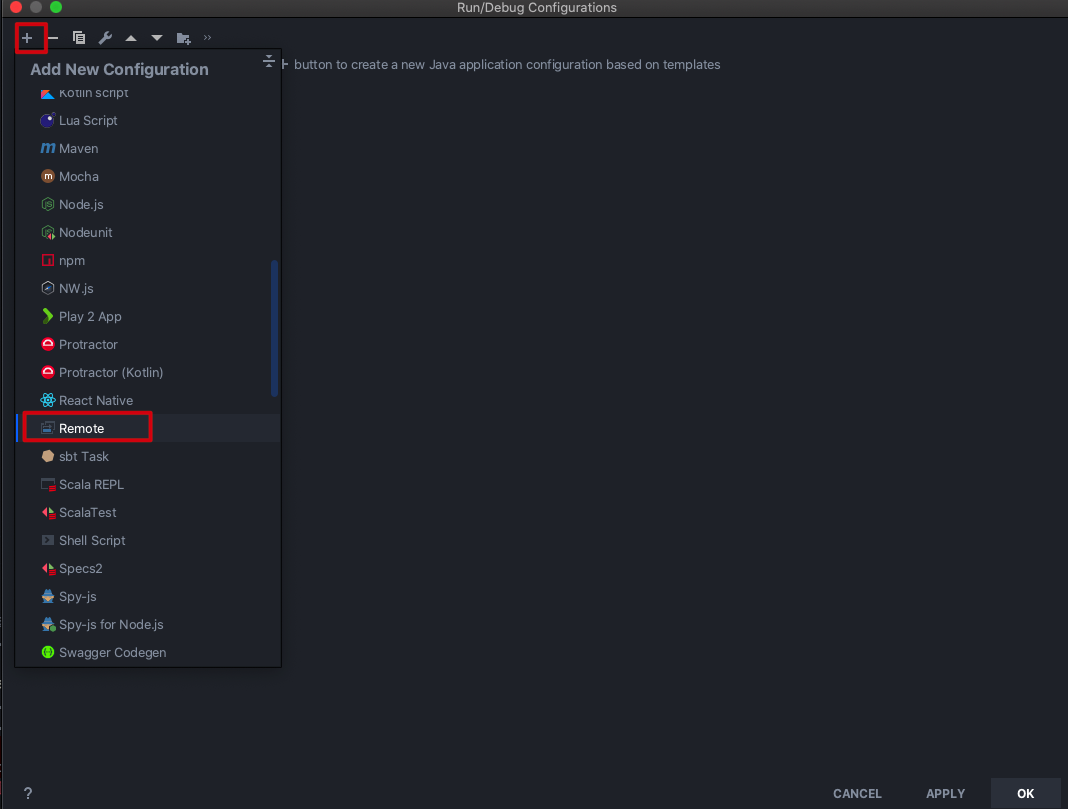Click the sbt Task hexagon icon
Screen dimensions: 1068x809
coord(48,456)
